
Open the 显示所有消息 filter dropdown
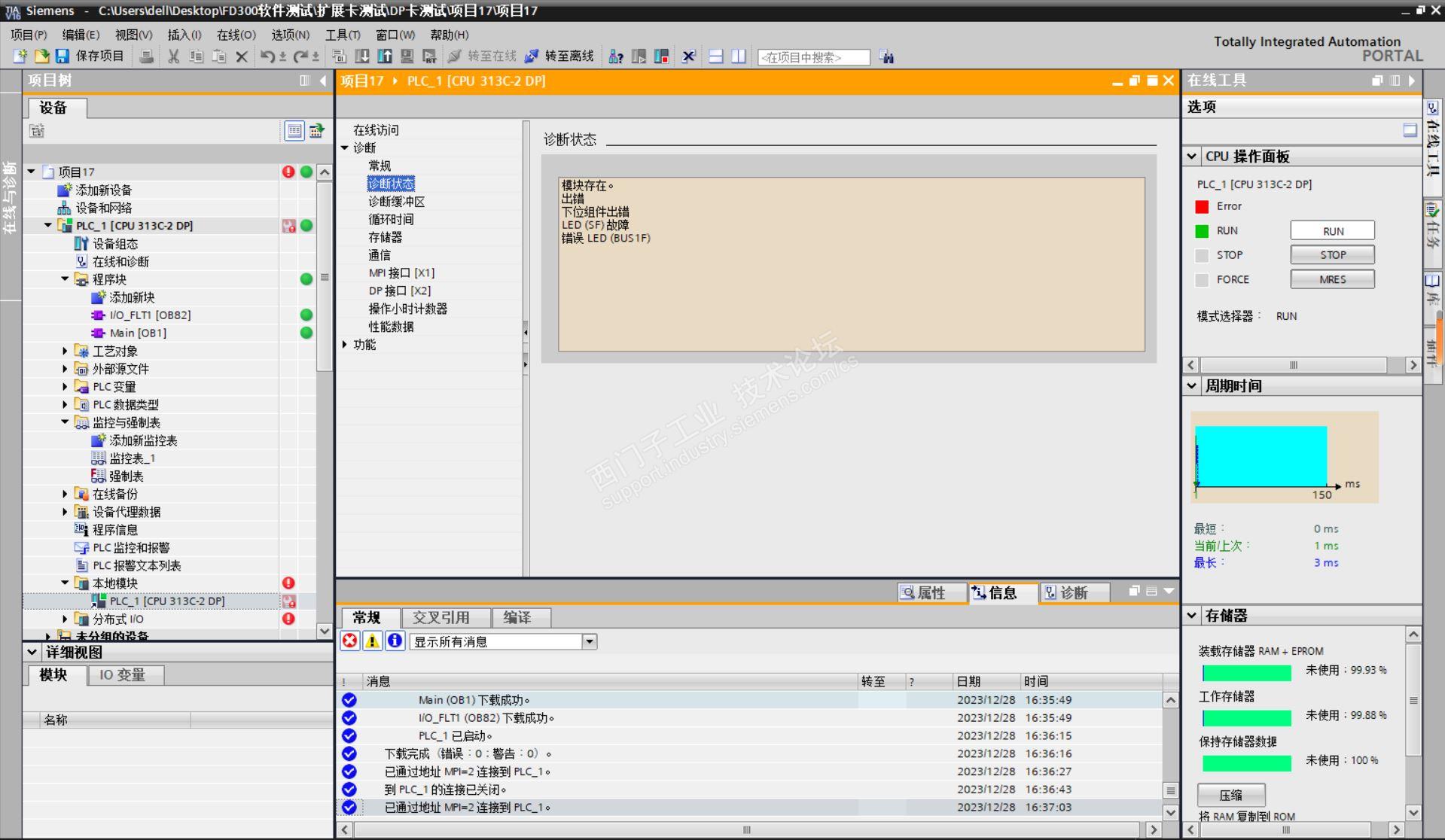[x=590, y=642]
